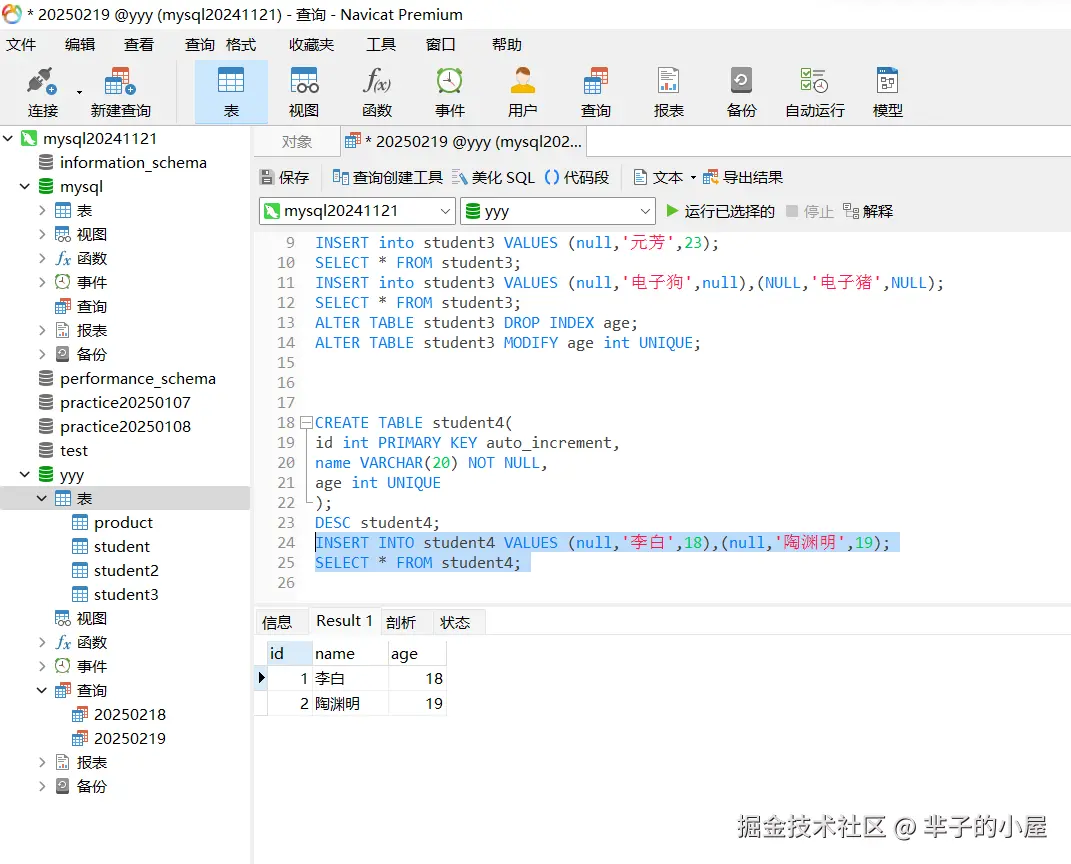This screenshot has height=864, width=1071.
Task: Open the Backup (备份) toolbar icon
Action: tap(741, 92)
